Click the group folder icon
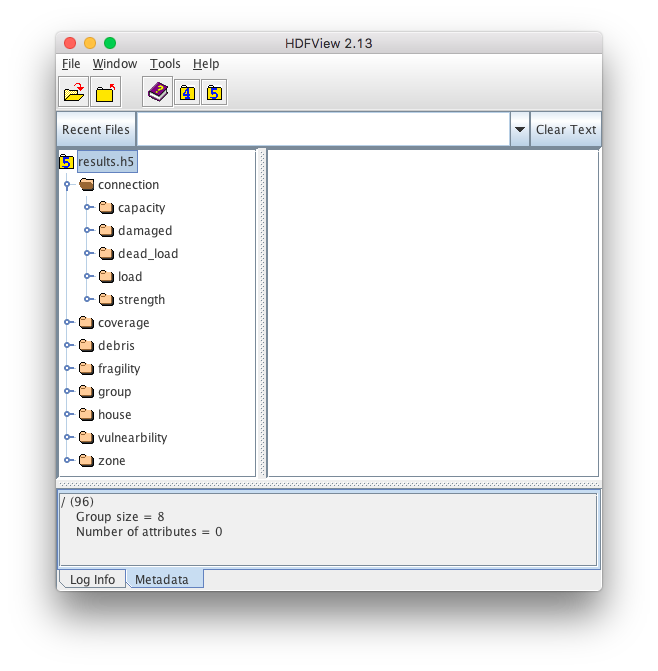The width and height of the screenshot is (658, 671). (86, 392)
